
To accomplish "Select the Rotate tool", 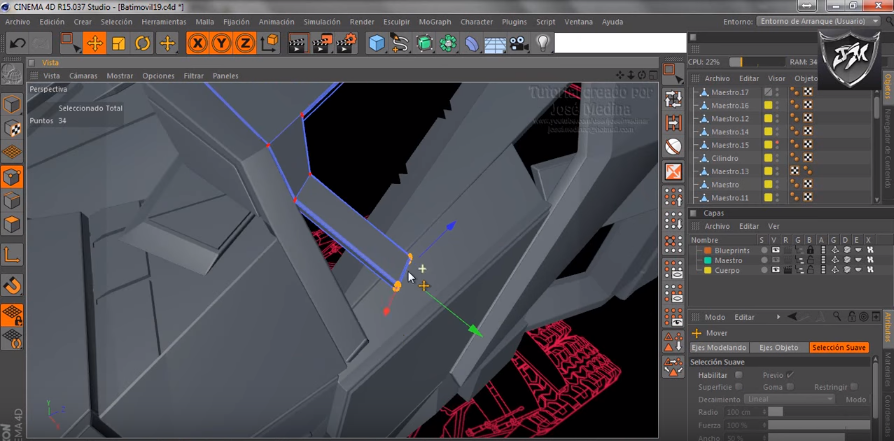I will 143,43.
